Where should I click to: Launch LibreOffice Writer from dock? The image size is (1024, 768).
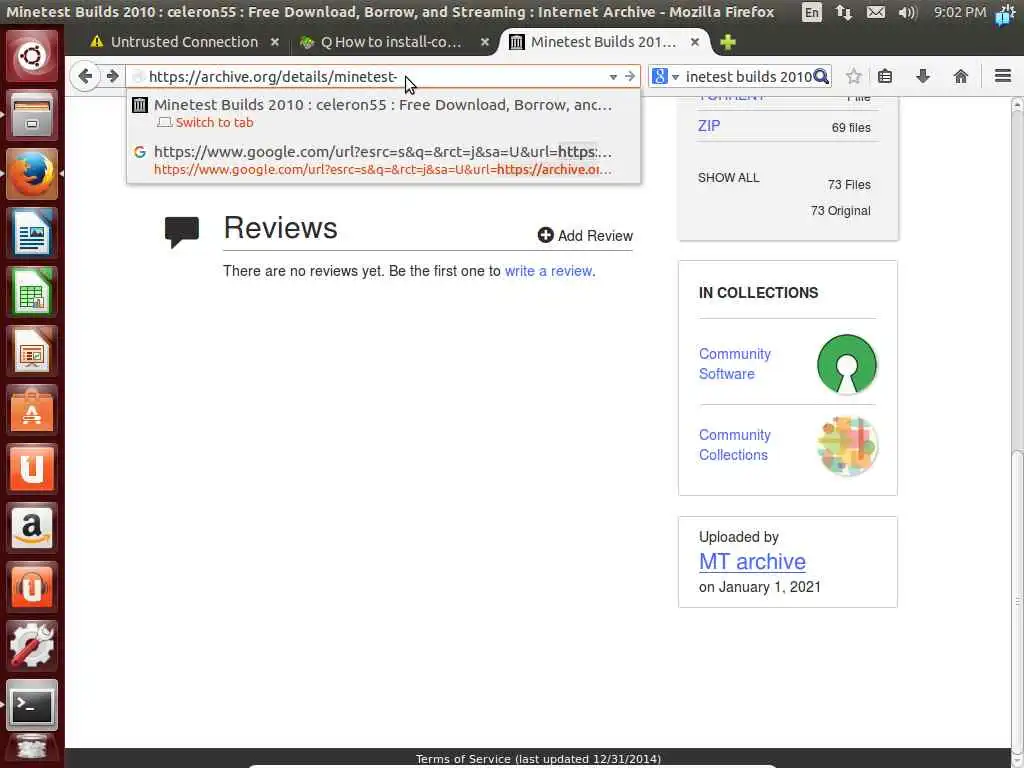(31, 232)
